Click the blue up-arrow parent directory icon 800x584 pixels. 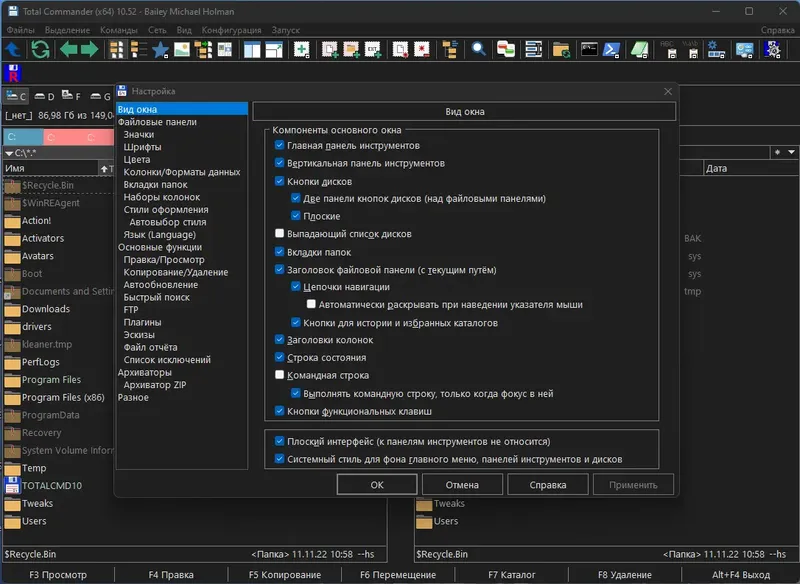[14, 49]
